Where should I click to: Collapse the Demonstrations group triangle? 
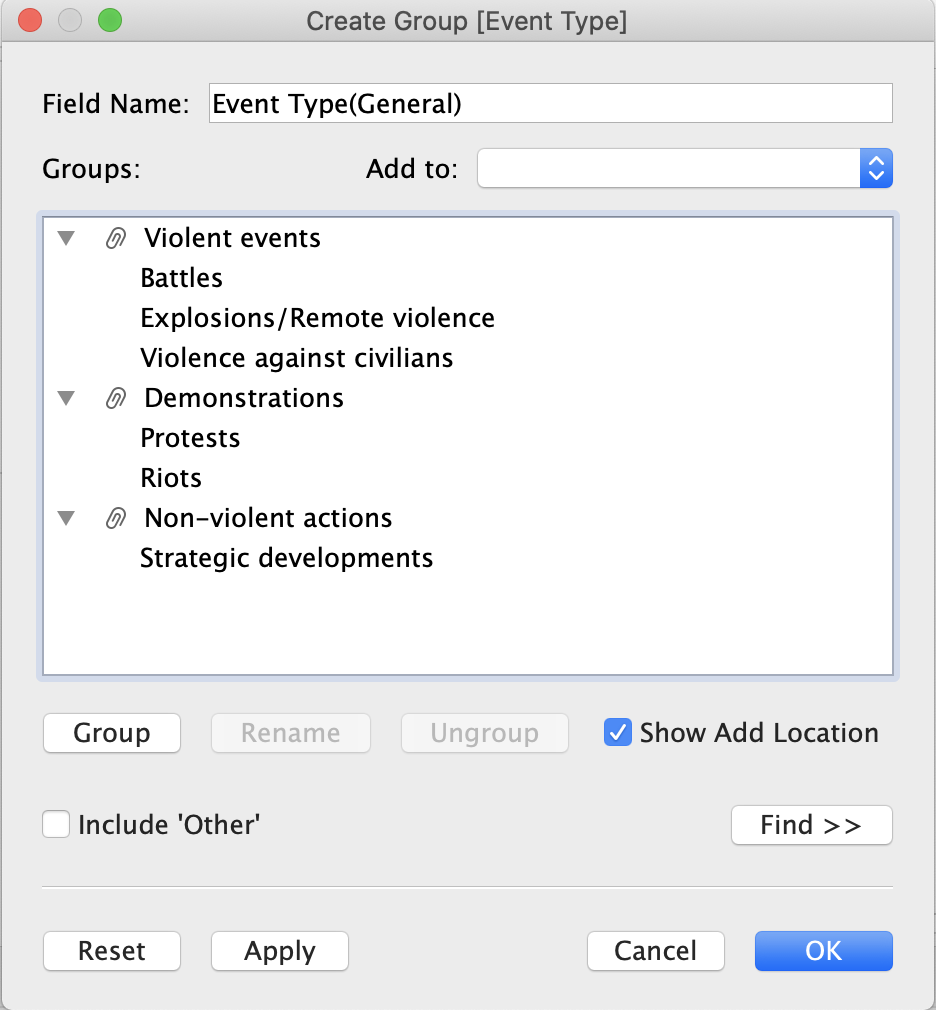click(x=67, y=398)
